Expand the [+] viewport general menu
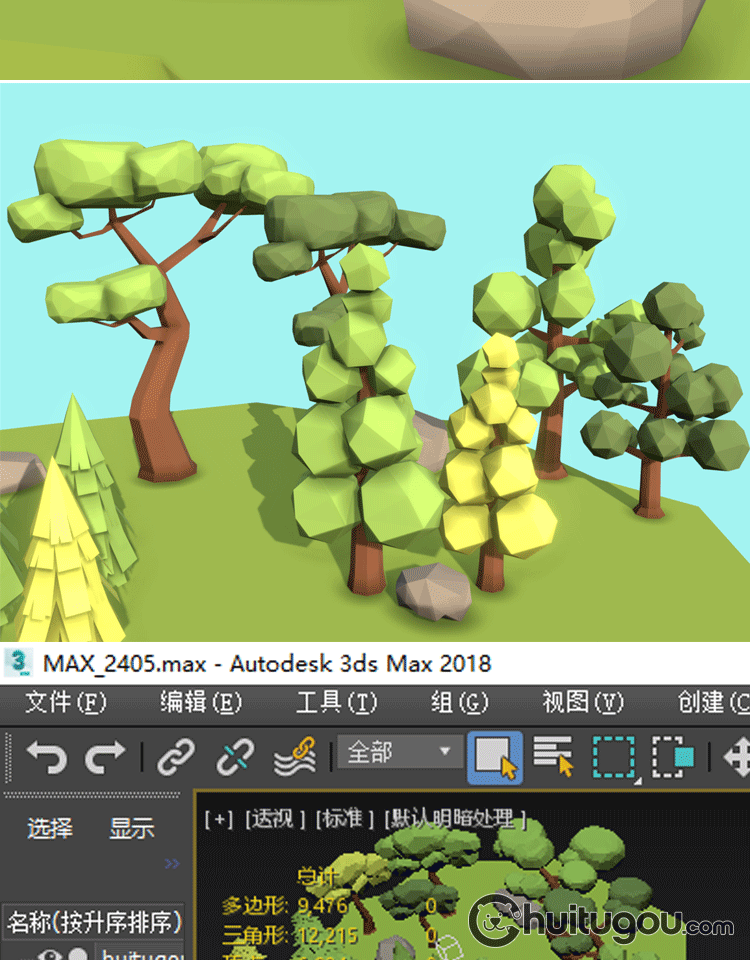750x960 pixels. click(217, 819)
